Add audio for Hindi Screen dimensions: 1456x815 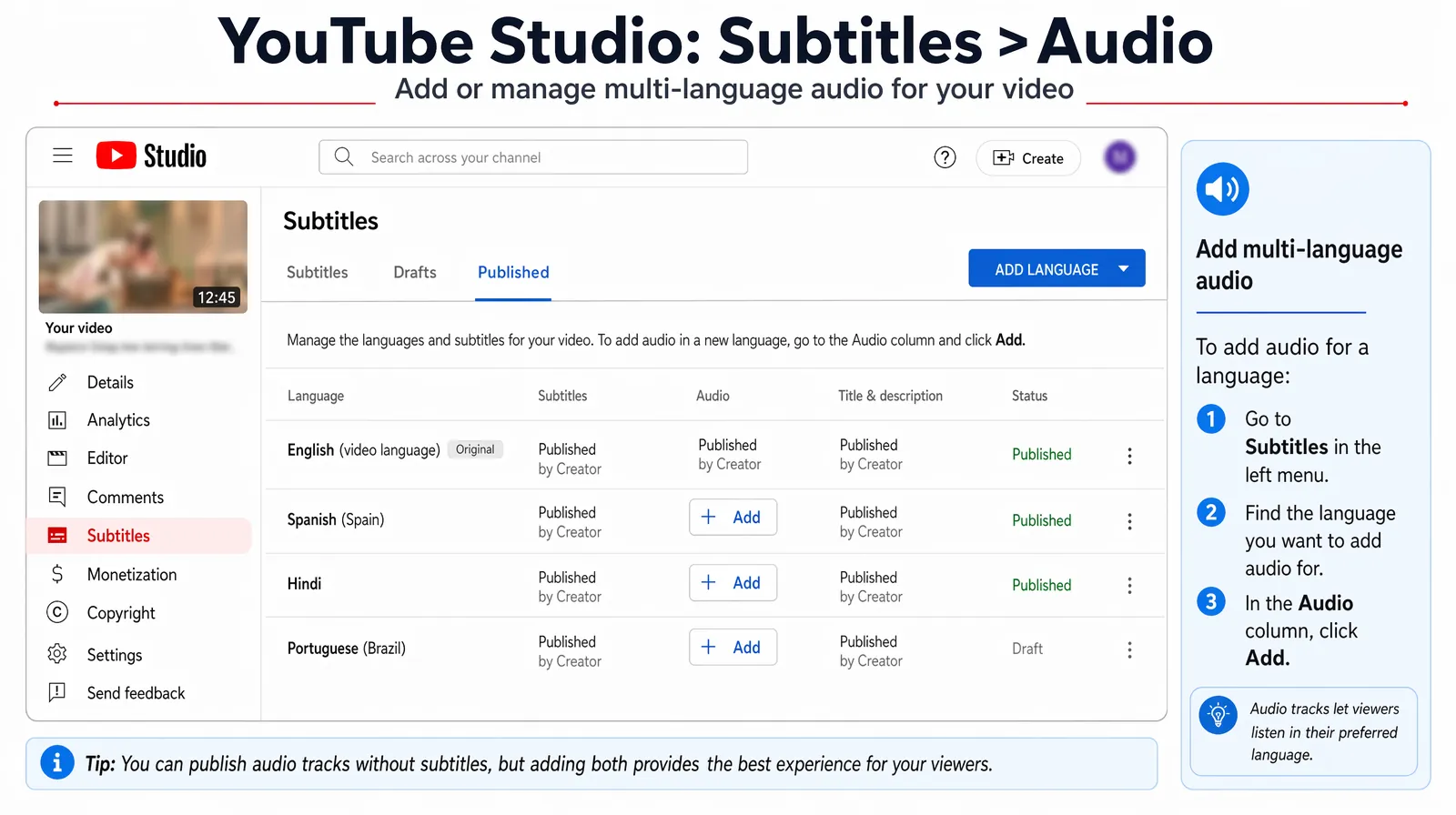(733, 583)
